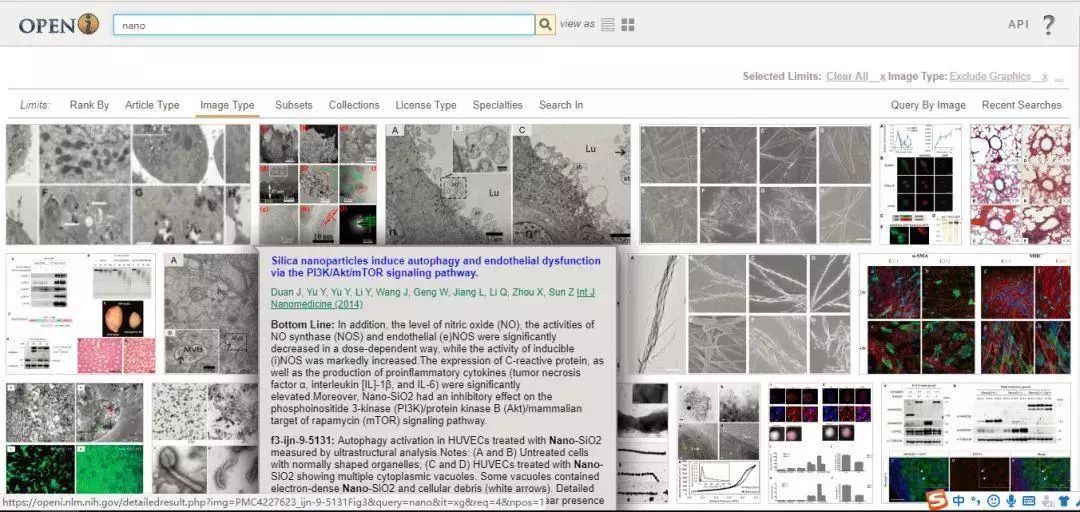This screenshot has width=1080, height=512.
Task: Open the Query By Image option
Action: 928,105
